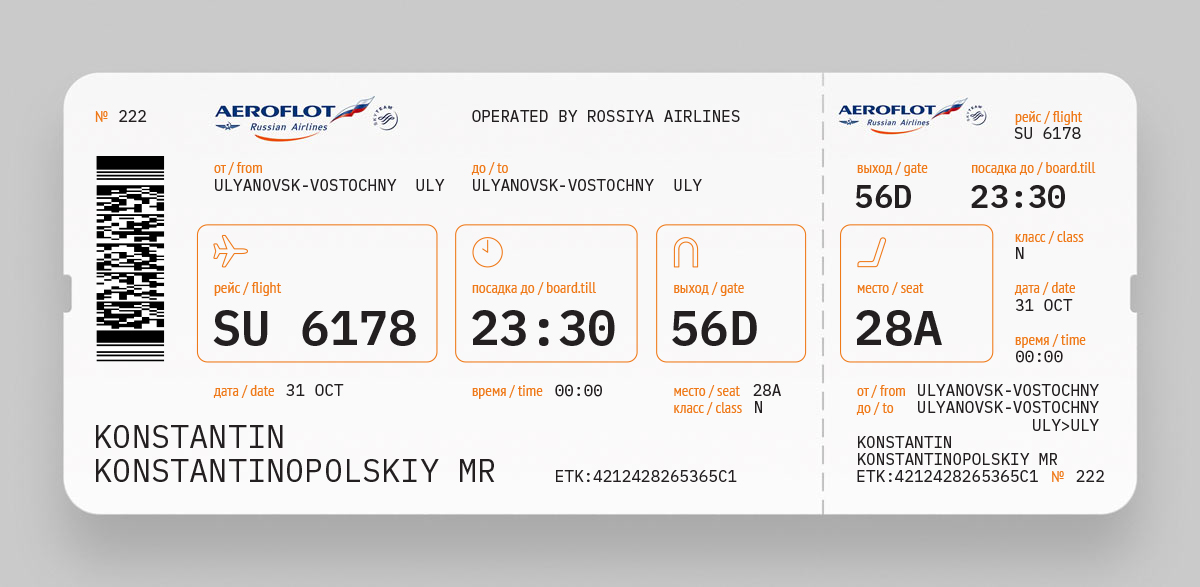The height and width of the screenshot is (587, 1200).
Task: Click the ULY>ULY route code on stub
Action: click(1065, 425)
